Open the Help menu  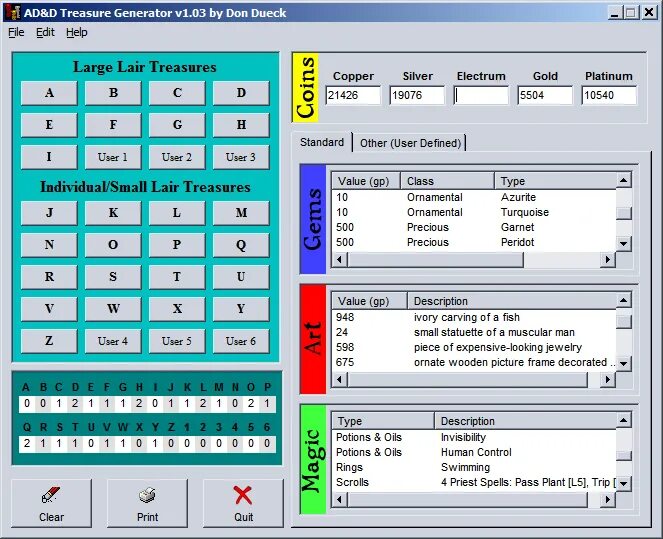[77, 33]
